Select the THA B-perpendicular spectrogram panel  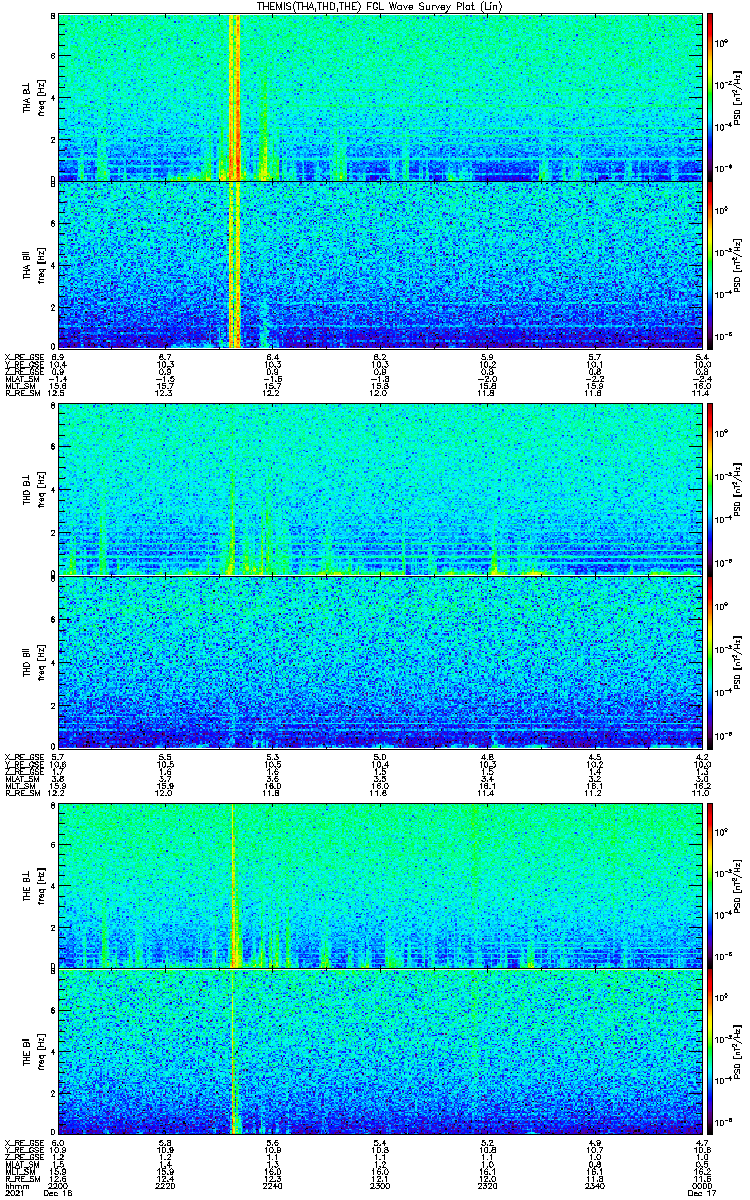point(380,97)
